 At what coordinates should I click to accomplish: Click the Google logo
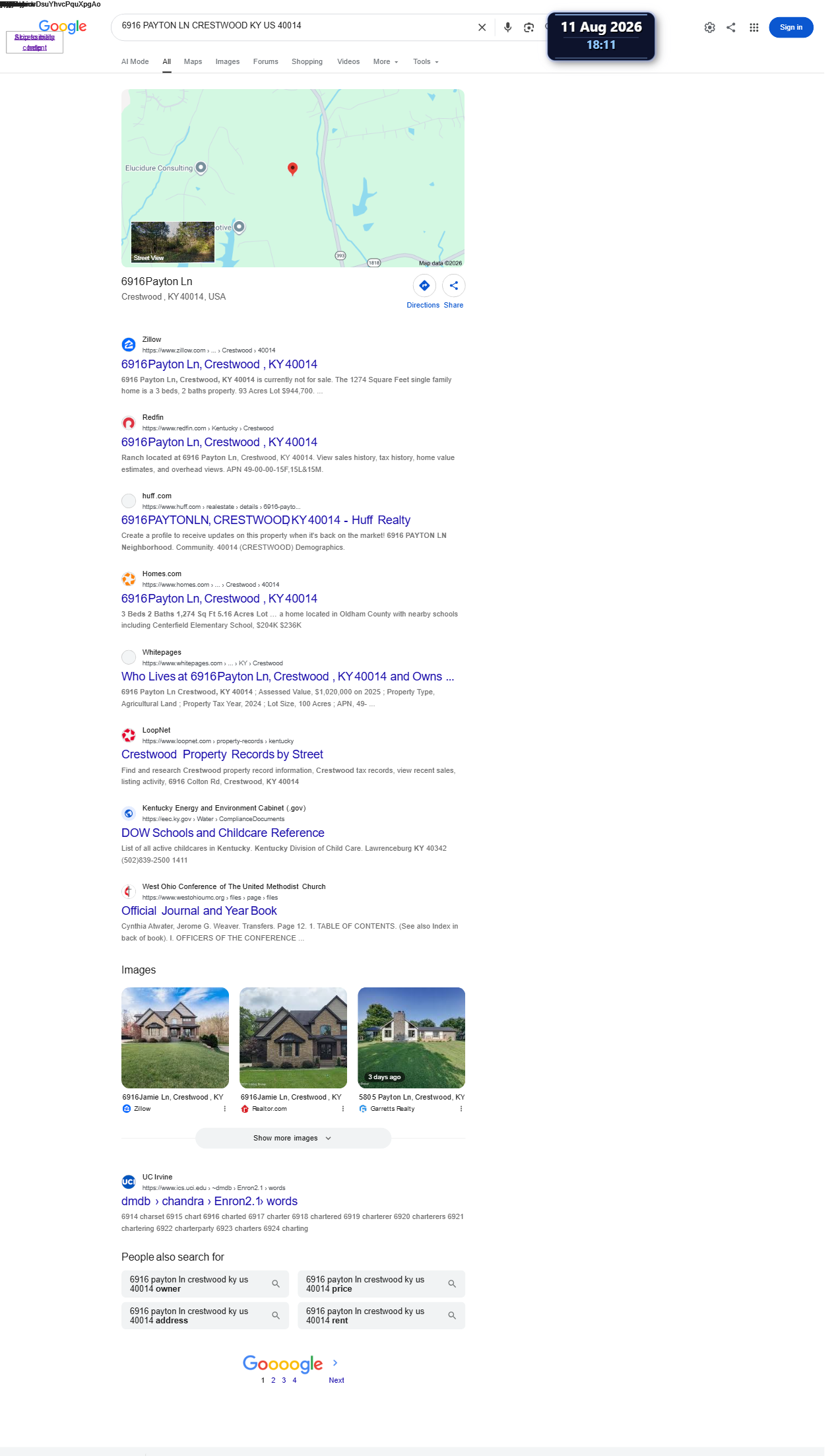[x=63, y=26]
